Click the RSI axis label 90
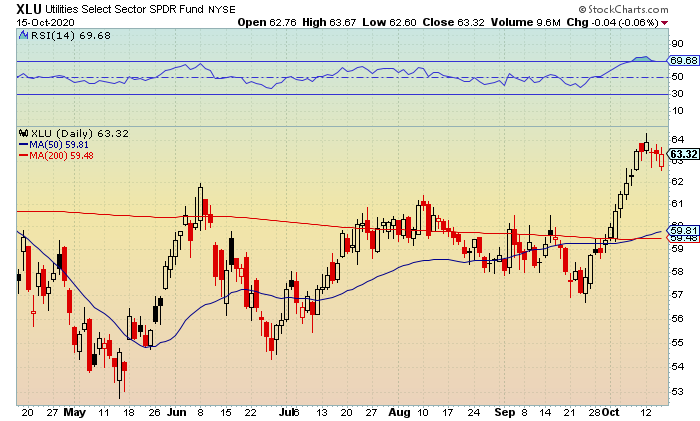The image size is (700, 421). coord(677,44)
